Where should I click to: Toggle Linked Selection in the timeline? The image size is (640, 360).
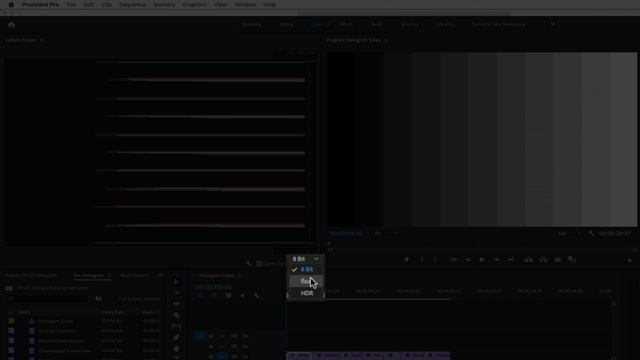tap(228, 295)
